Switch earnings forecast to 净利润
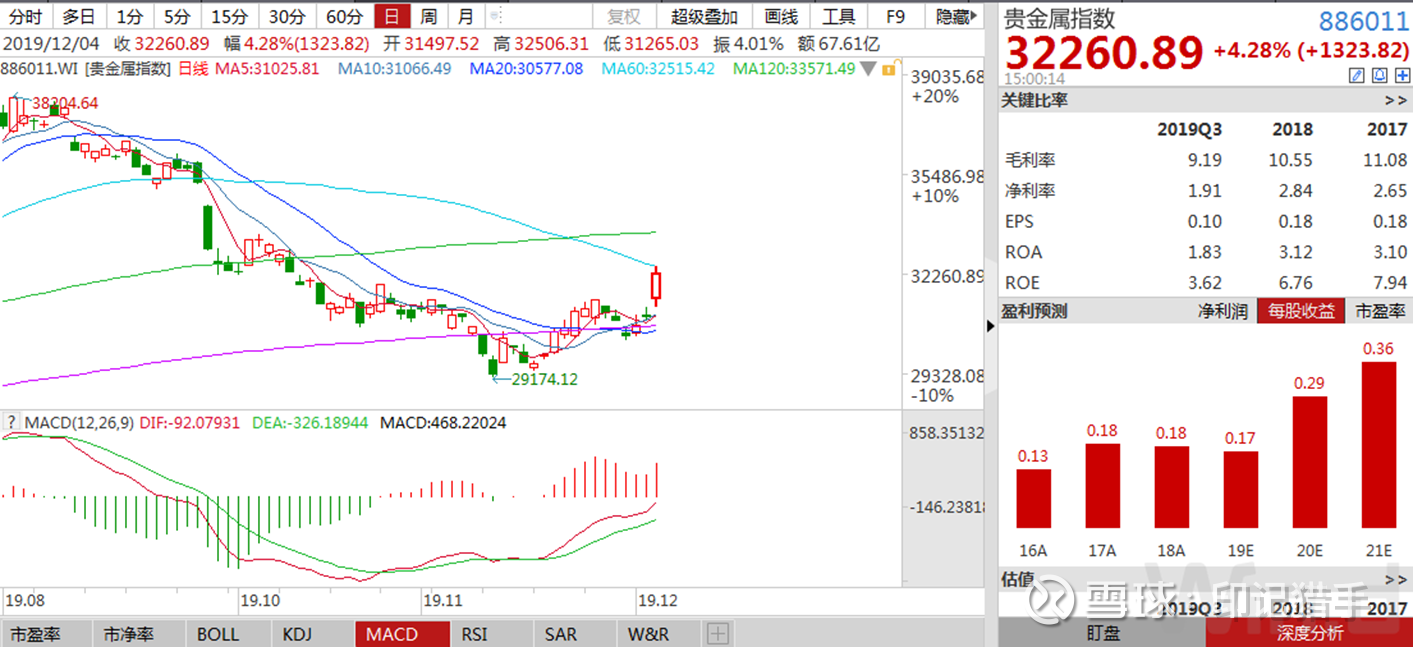Viewport: 1413px width, 647px height. [x=1223, y=311]
